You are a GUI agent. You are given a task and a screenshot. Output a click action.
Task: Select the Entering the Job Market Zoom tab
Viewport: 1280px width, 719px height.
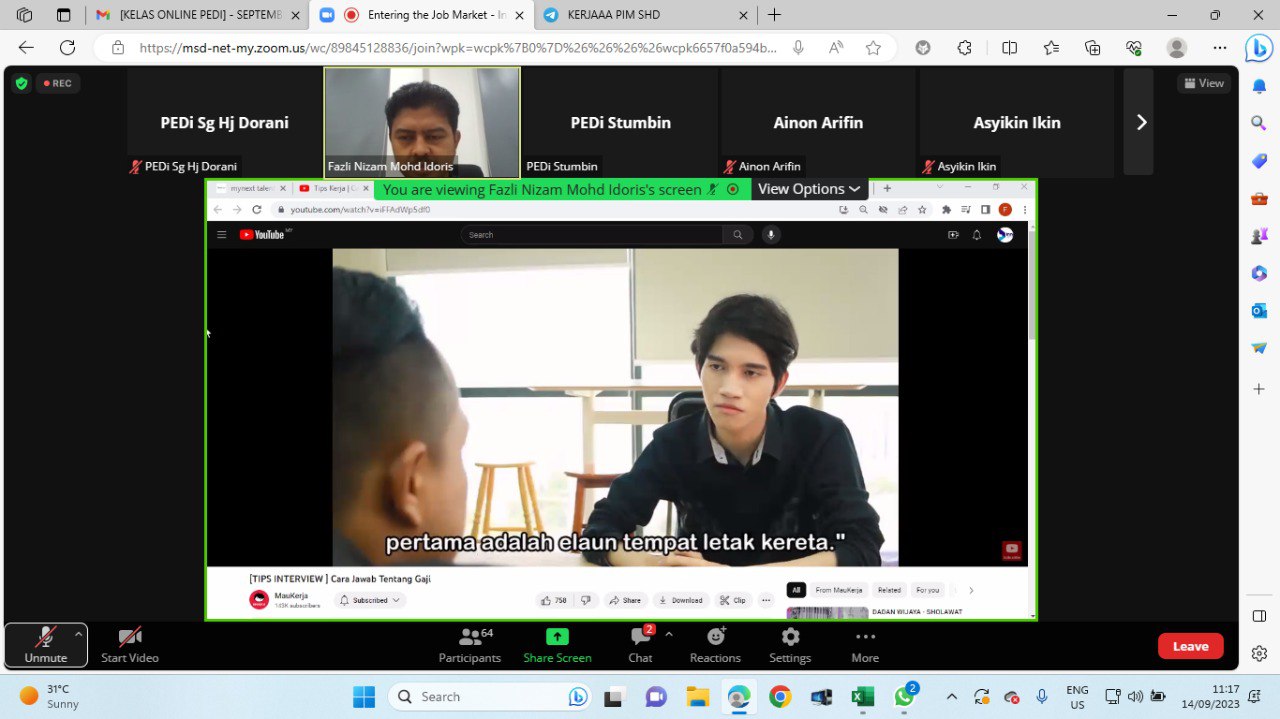(x=422, y=15)
